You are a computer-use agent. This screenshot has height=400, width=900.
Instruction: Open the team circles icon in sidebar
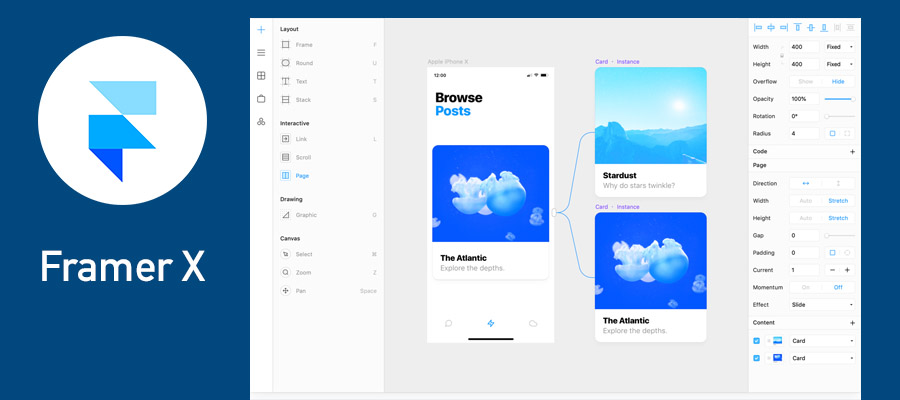pyautogui.click(x=261, y=122)
